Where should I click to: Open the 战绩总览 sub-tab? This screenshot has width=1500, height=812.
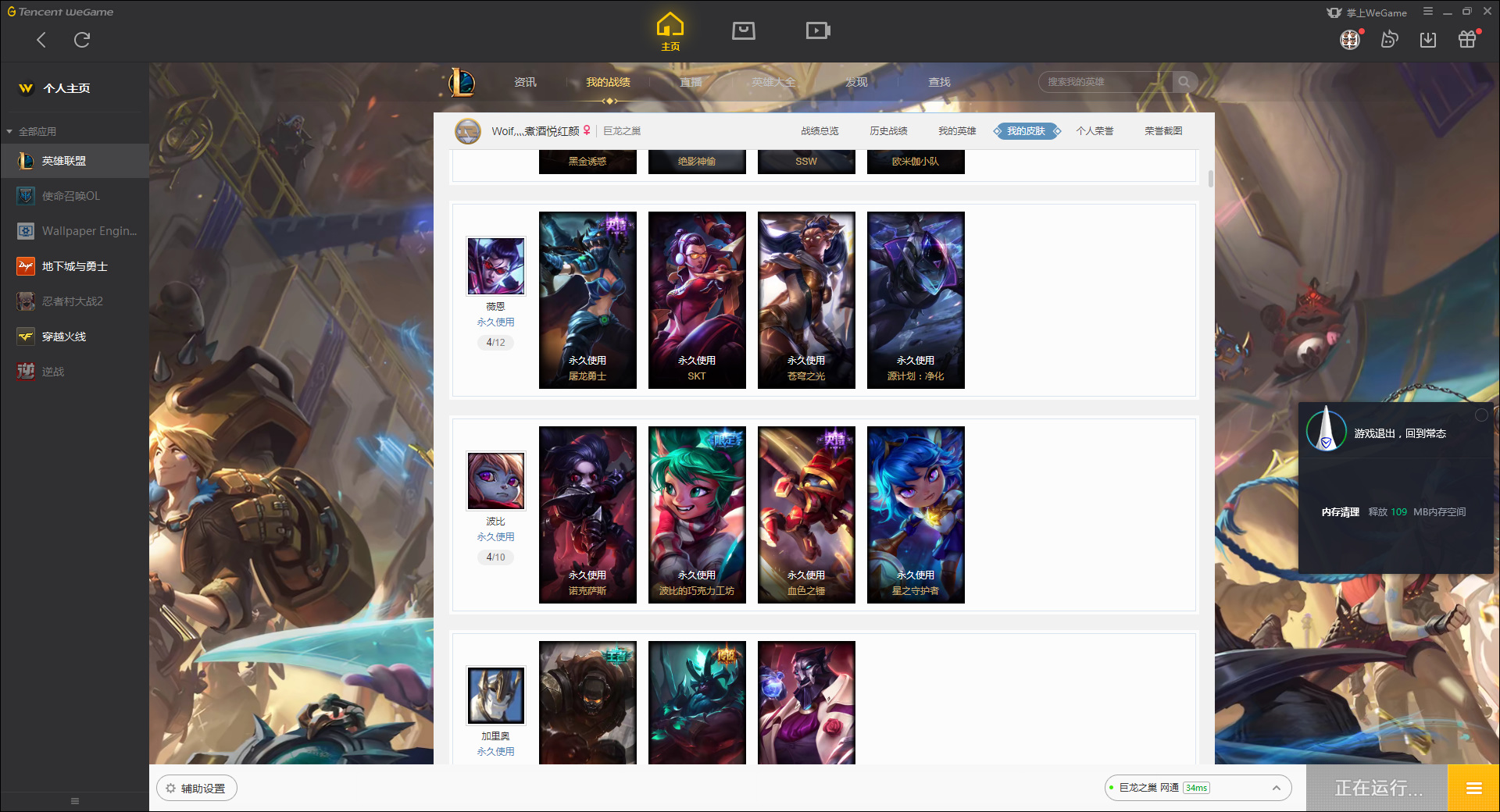(820, 131)
